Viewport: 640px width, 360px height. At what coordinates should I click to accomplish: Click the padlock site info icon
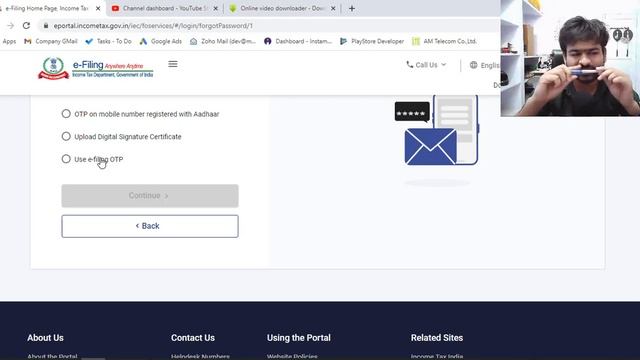pyautogui.click(x=46, y=26)
